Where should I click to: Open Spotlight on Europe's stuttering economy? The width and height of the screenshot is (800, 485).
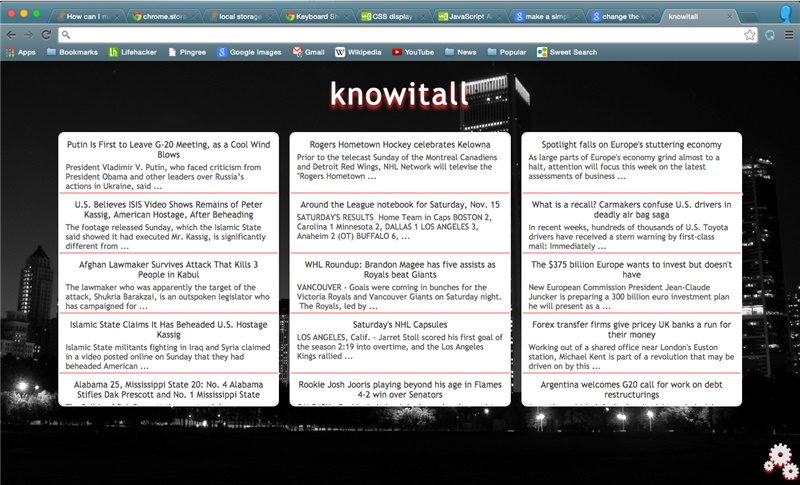click(632, 145)
